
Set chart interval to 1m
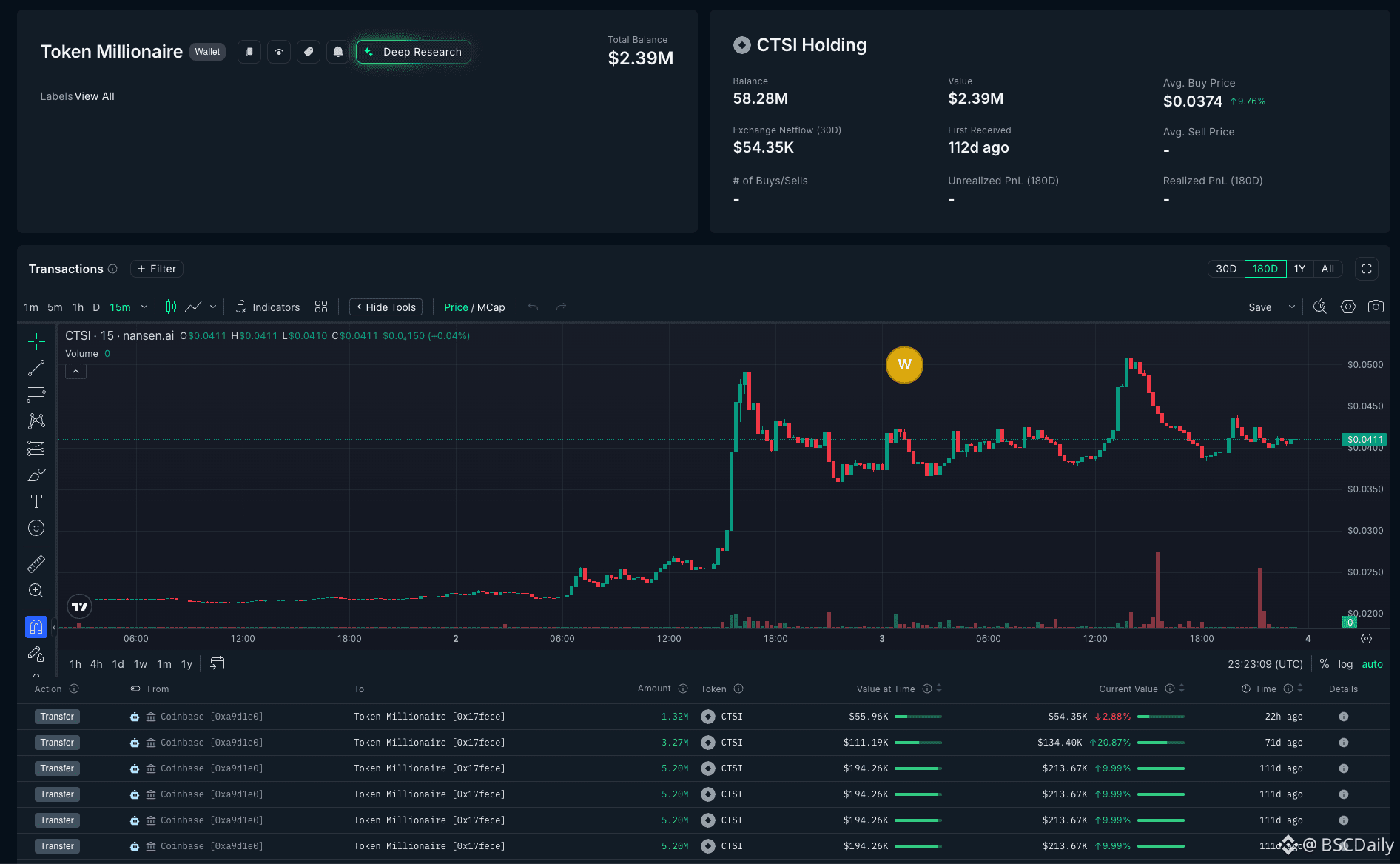coord(31,307)
